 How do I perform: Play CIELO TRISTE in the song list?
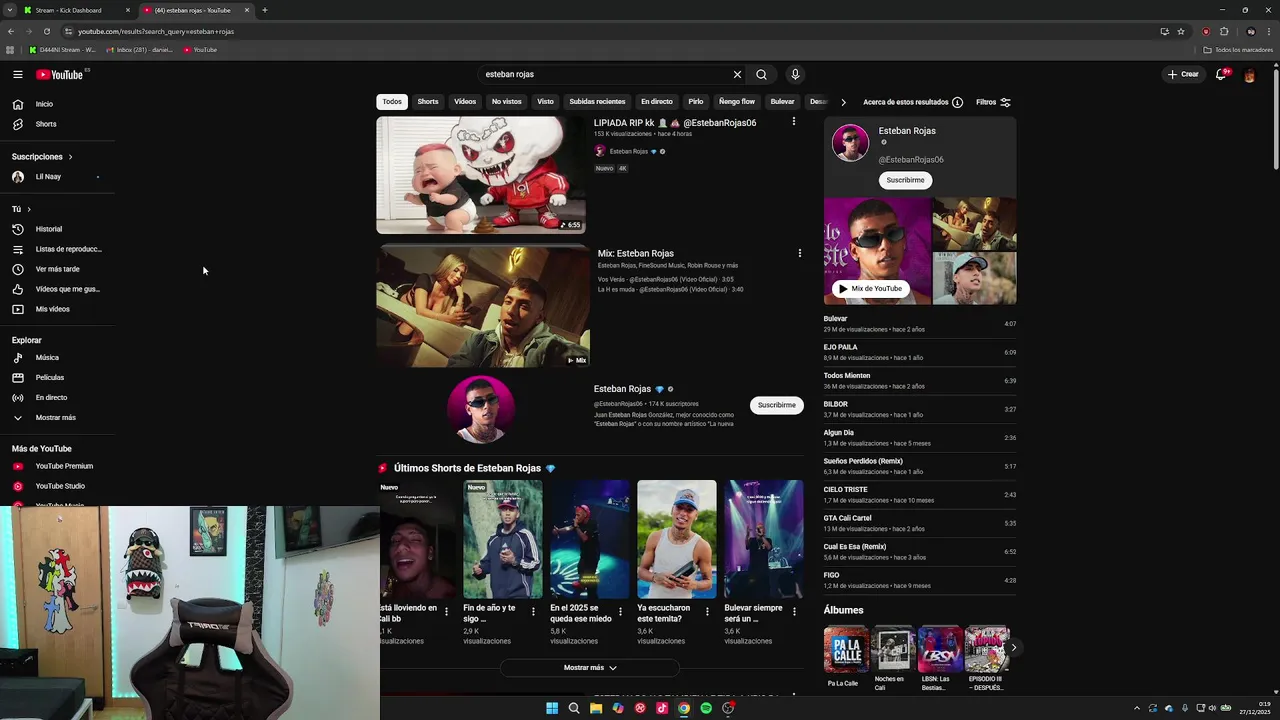[x=920, y=495]
